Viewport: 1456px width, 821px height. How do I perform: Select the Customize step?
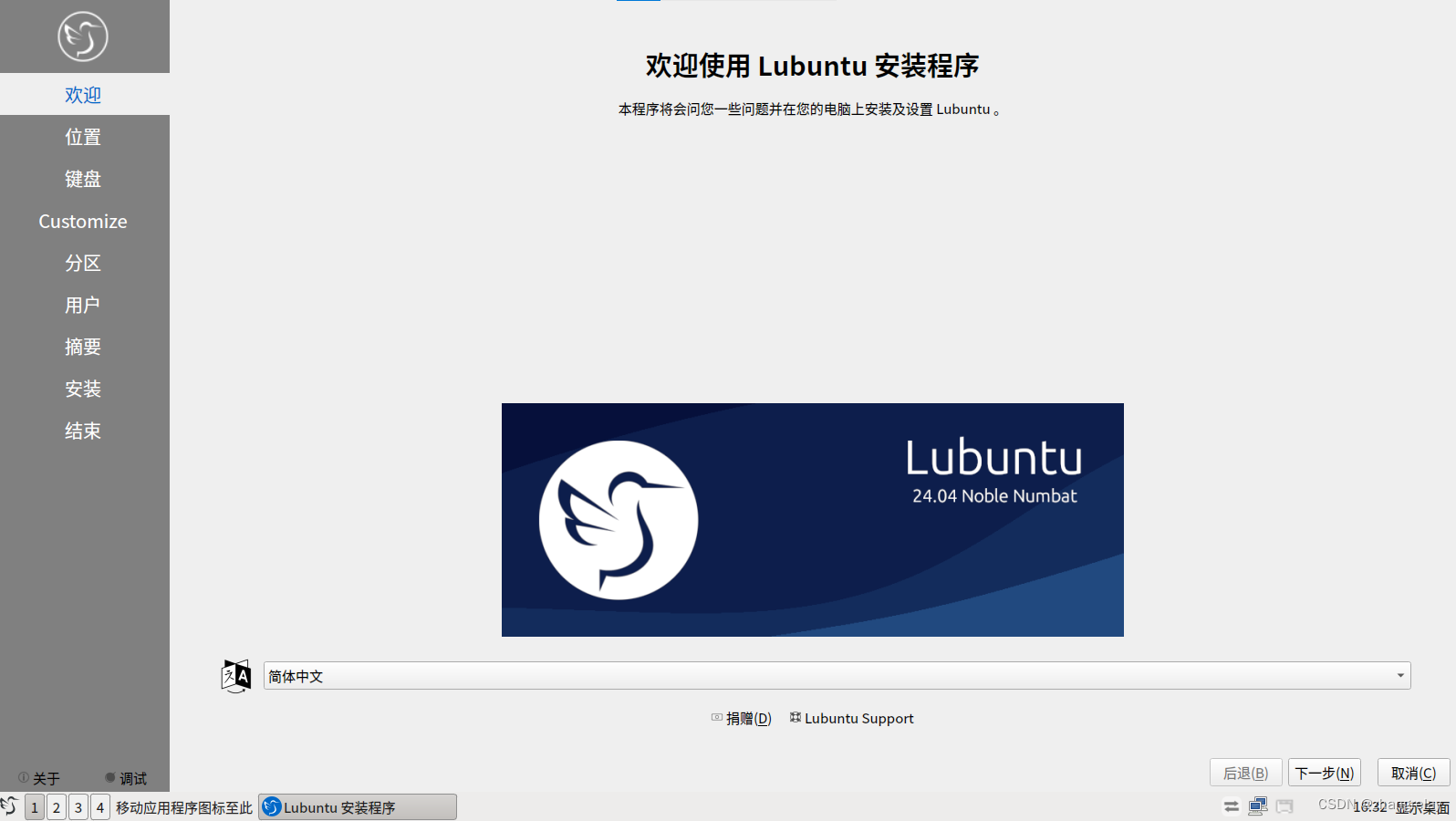point(84,221)
